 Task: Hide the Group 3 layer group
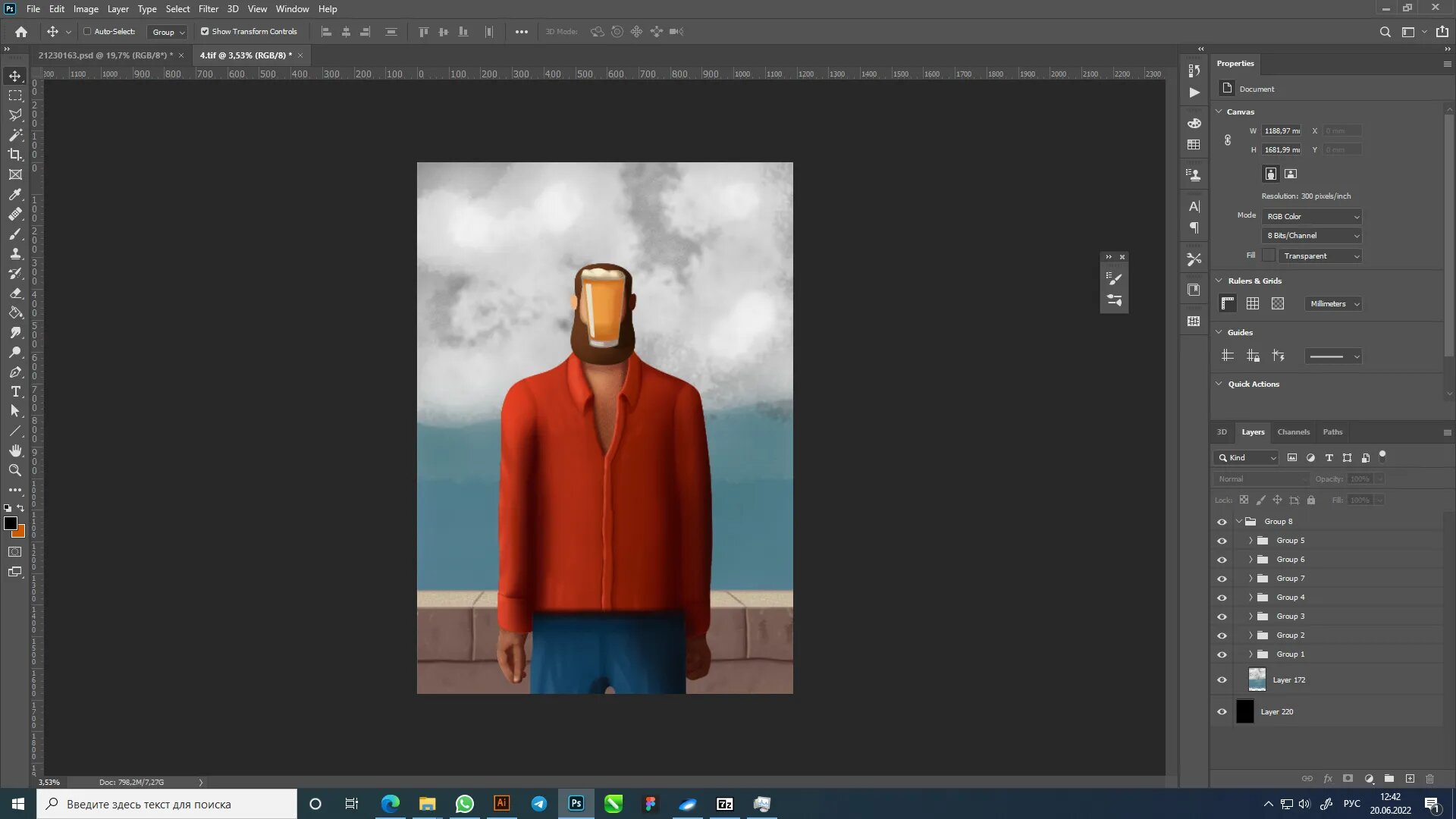click(1222, 617)
